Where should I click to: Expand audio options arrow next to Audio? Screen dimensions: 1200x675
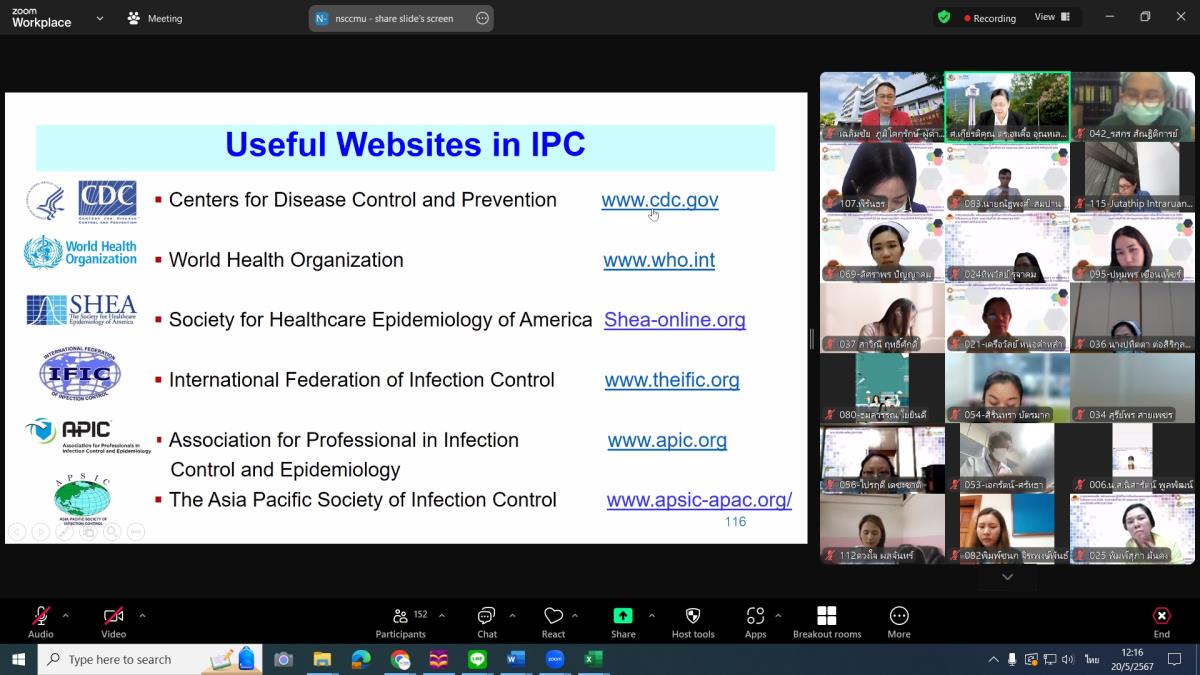pyautogui.click(x=66, y=615)
